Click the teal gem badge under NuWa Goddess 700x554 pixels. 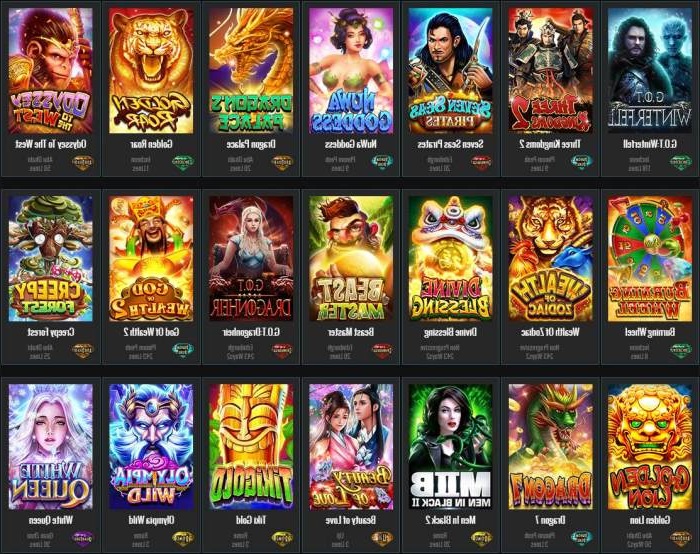click(383, 162)
